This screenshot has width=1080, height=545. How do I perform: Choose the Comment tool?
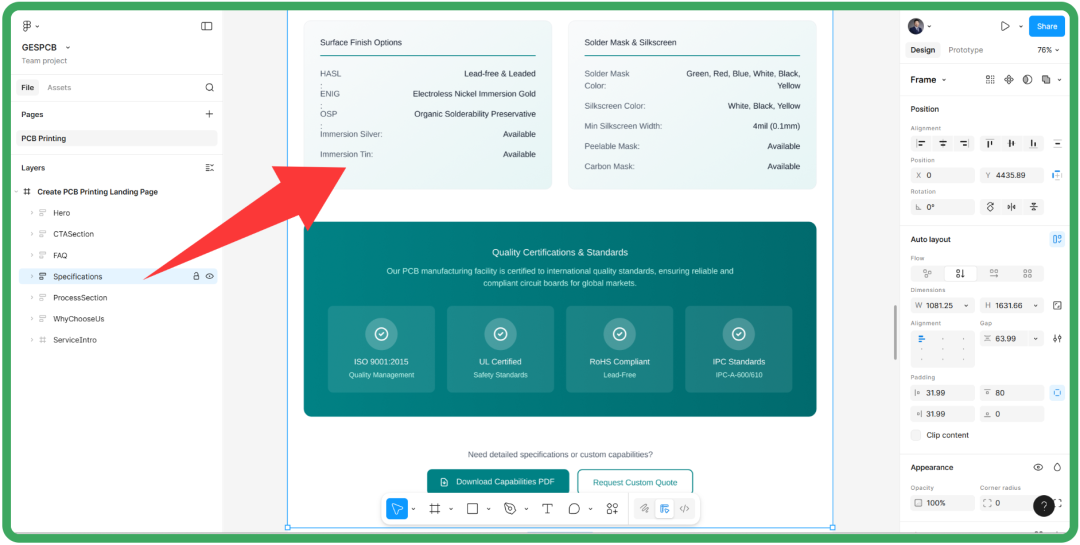click(574, 509)
